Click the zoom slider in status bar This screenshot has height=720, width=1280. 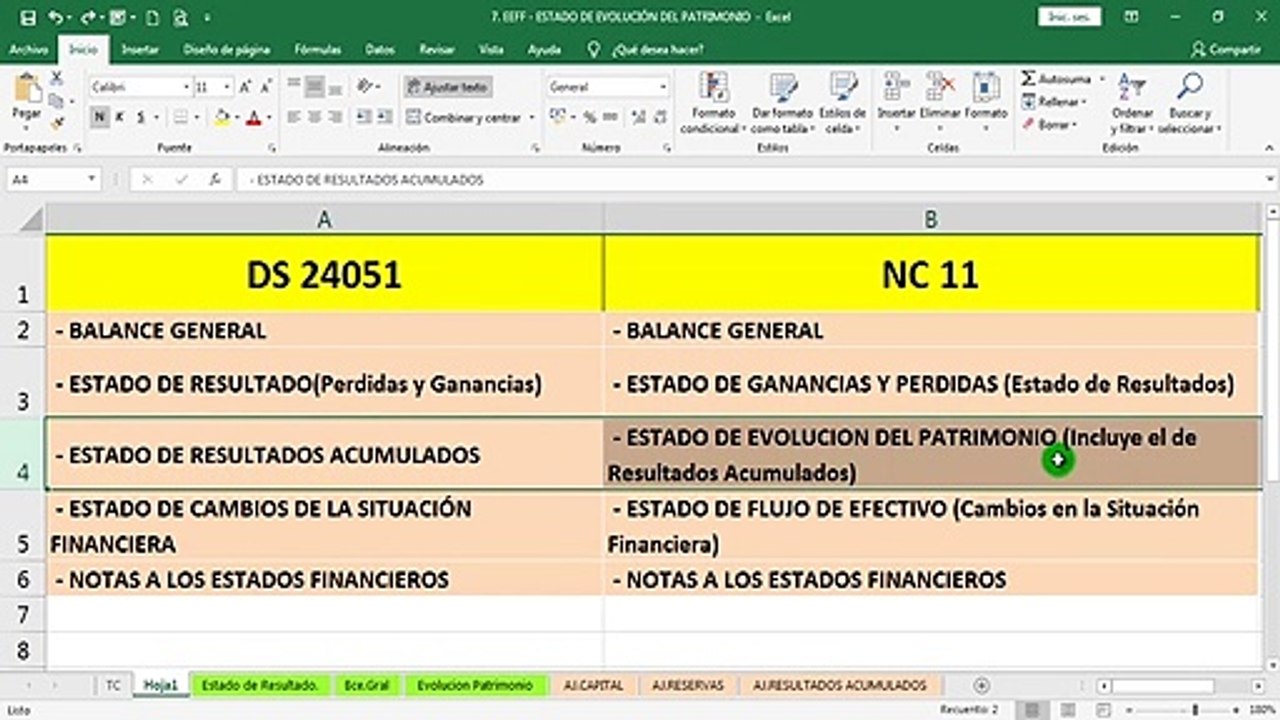point(1195,709)
